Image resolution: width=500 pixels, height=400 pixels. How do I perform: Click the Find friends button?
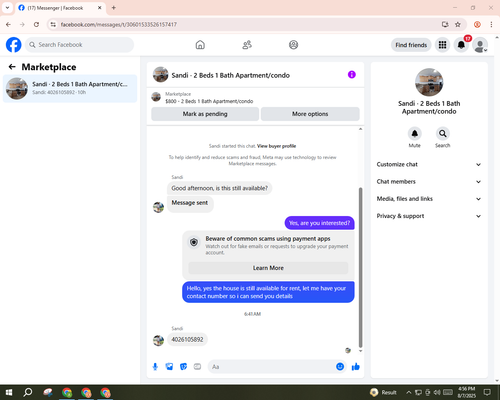[x=411, y=45]
